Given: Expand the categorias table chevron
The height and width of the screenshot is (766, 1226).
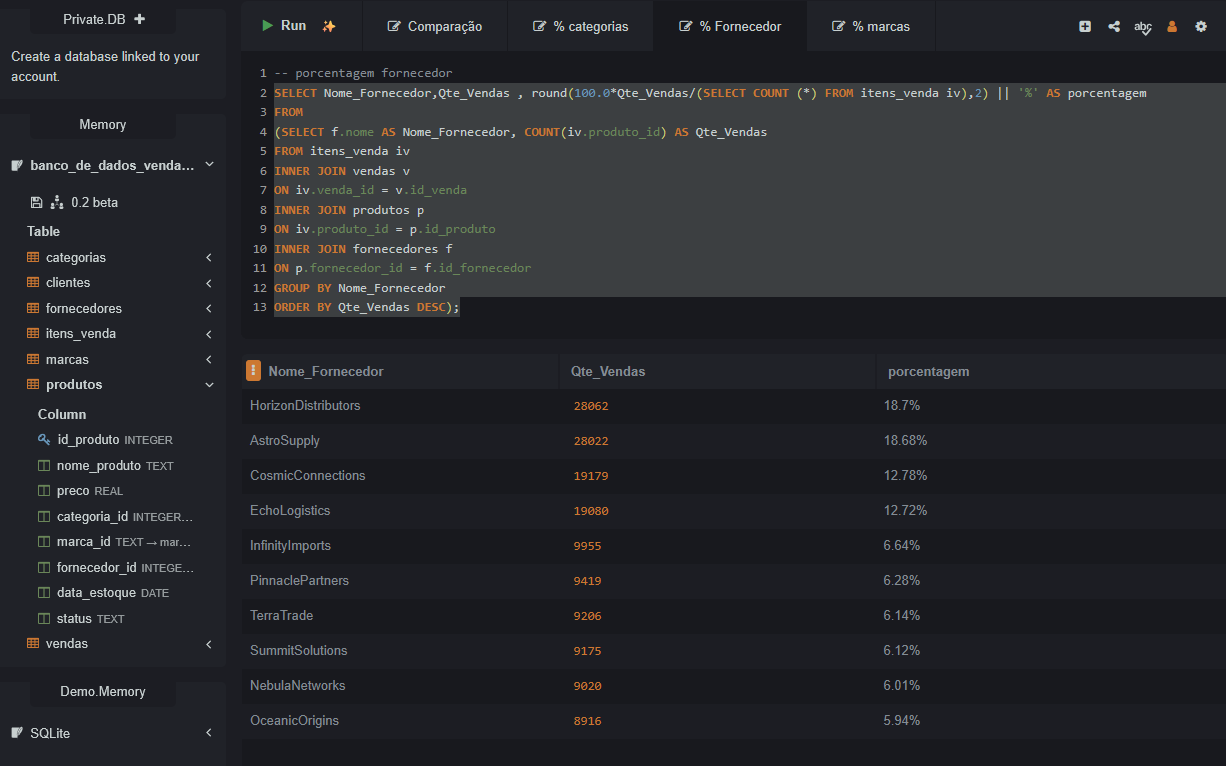Looking at the screenshot, I should [x=209, y=257].
